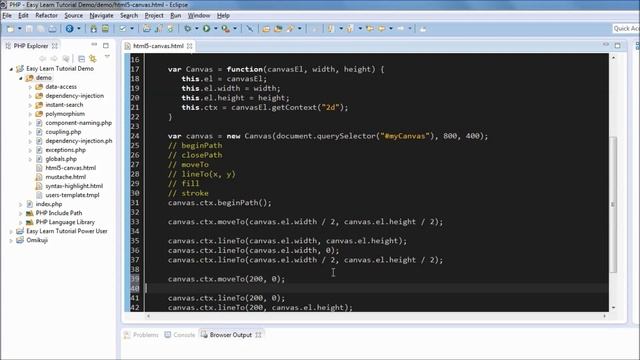The height and width of the screenshot is (360, 640).
Task: Expand the Omikuji project
Action: tap(11, 240)
